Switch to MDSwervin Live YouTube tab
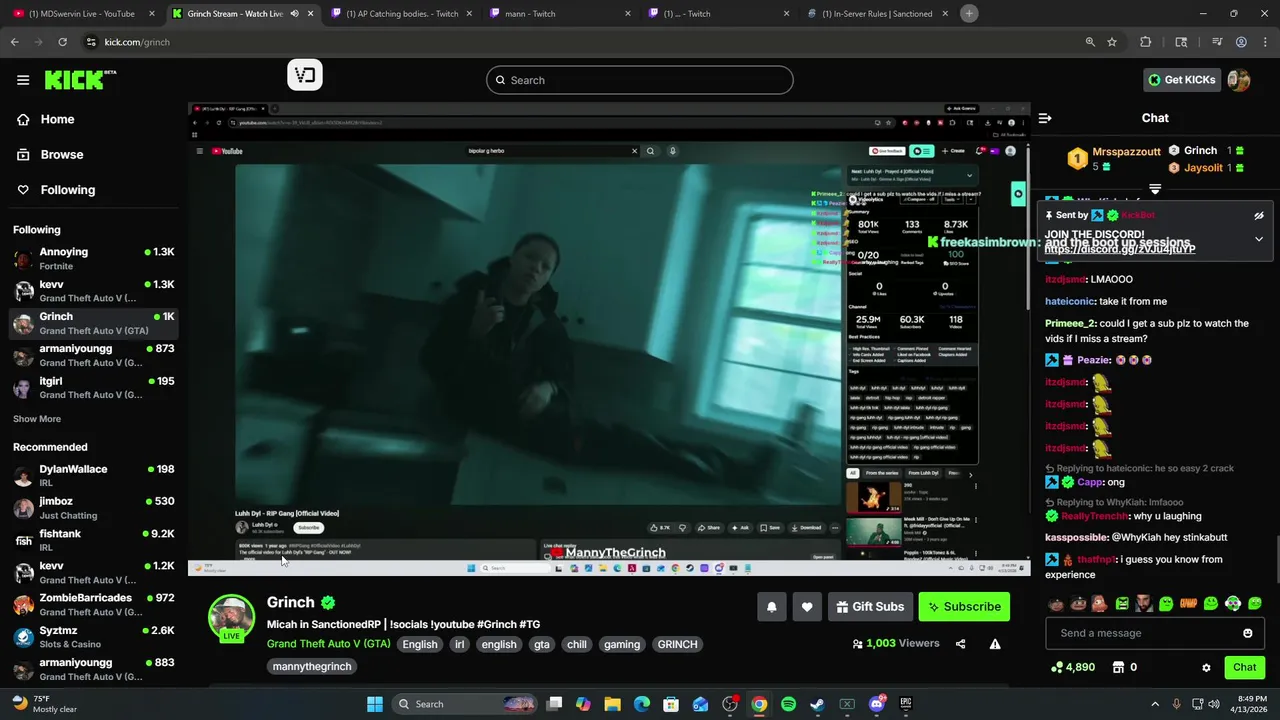This screenshot has height=720, width=1280. tap(82, 14)
